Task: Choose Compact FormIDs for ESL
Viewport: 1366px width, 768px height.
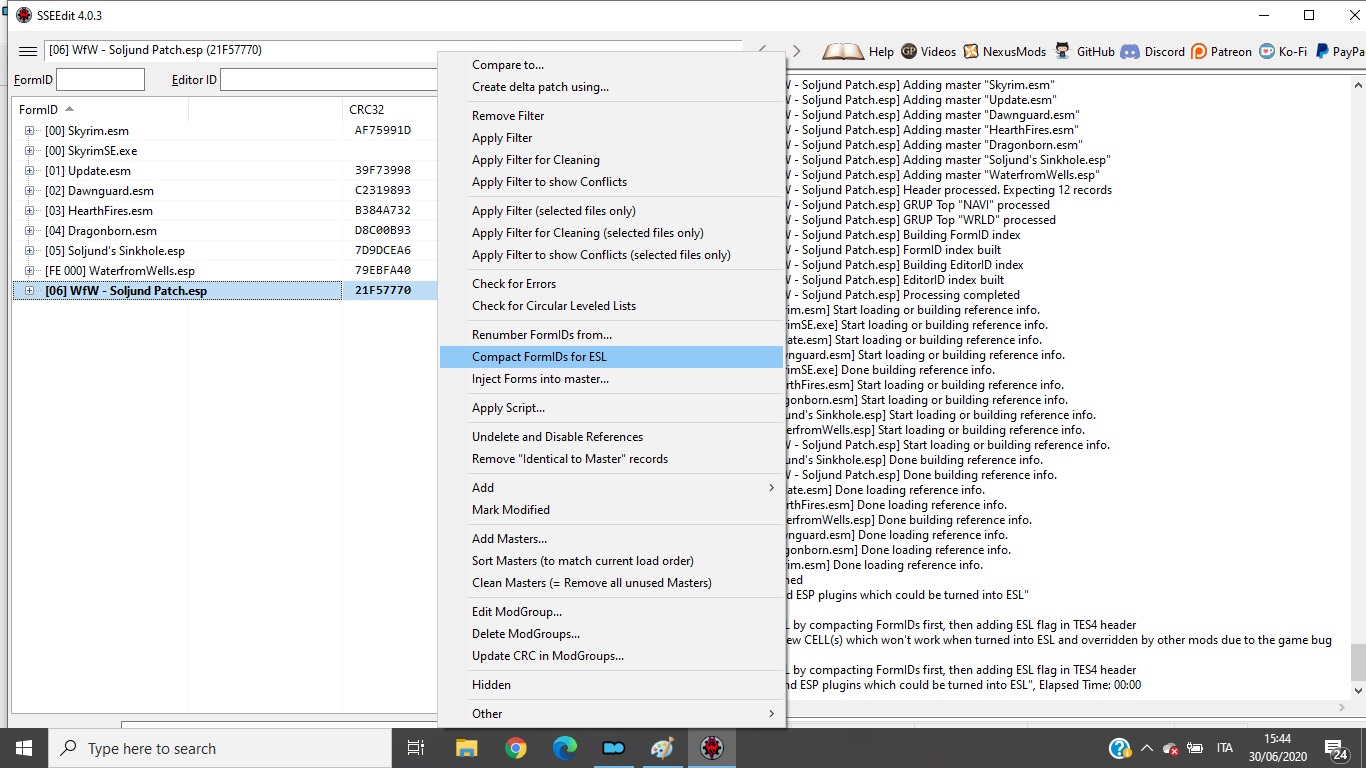Action: coord(611,357)
